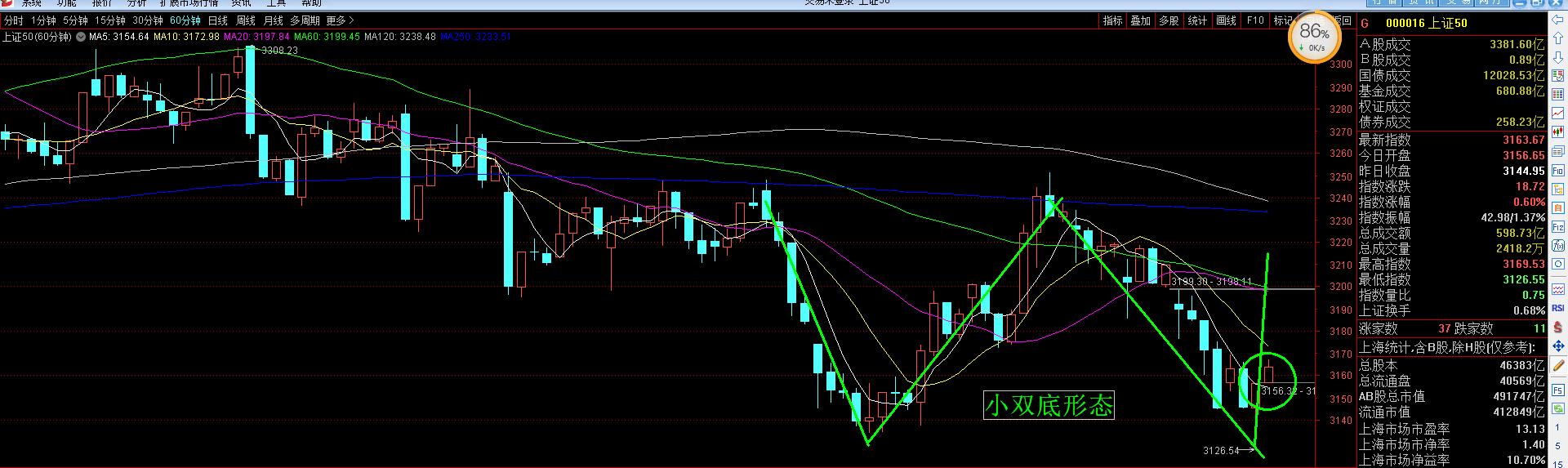This screenshot has height=468, width=1568.
Task: Open the f(x) formula icon
Action: click(x=1557, y=246)
